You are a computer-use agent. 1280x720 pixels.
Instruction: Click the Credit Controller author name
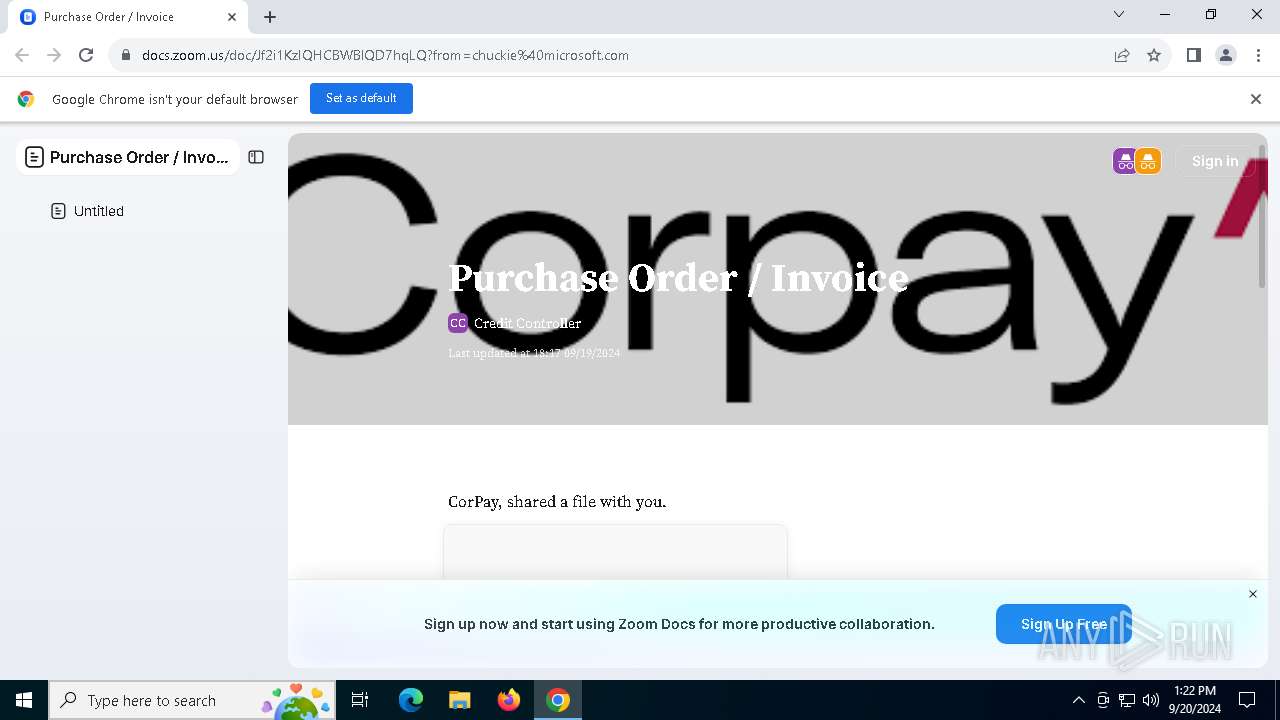click(x=527, y=323)
